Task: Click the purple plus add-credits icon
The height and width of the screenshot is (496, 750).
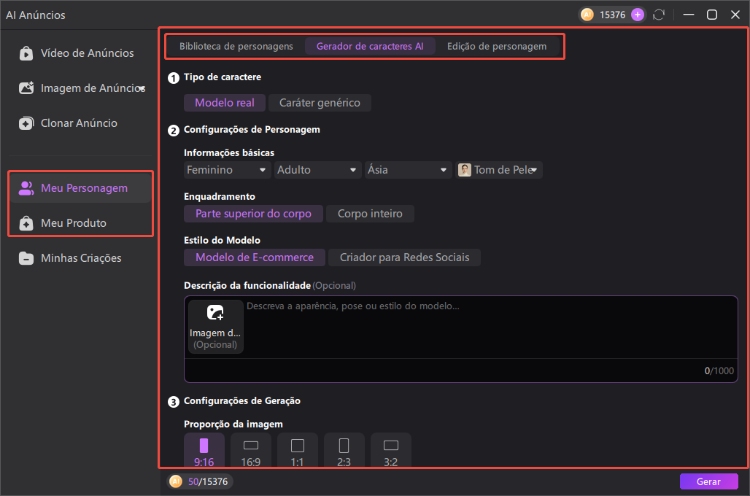Action: (x=638, y=15)
